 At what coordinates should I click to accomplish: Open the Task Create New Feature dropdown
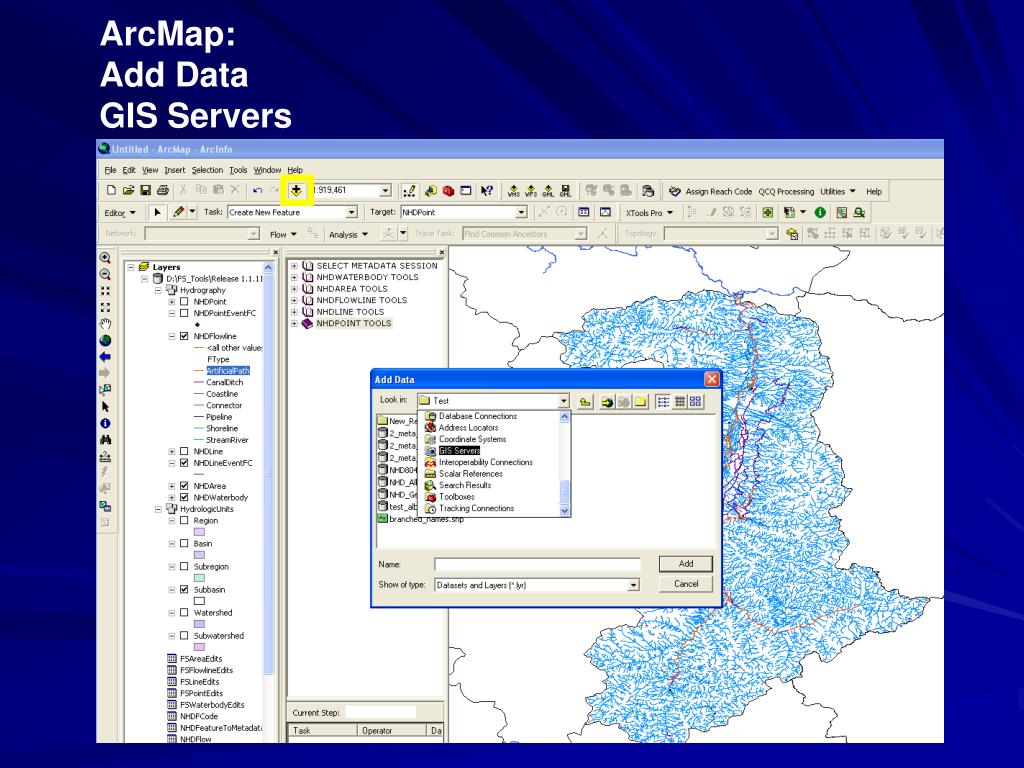351,212
